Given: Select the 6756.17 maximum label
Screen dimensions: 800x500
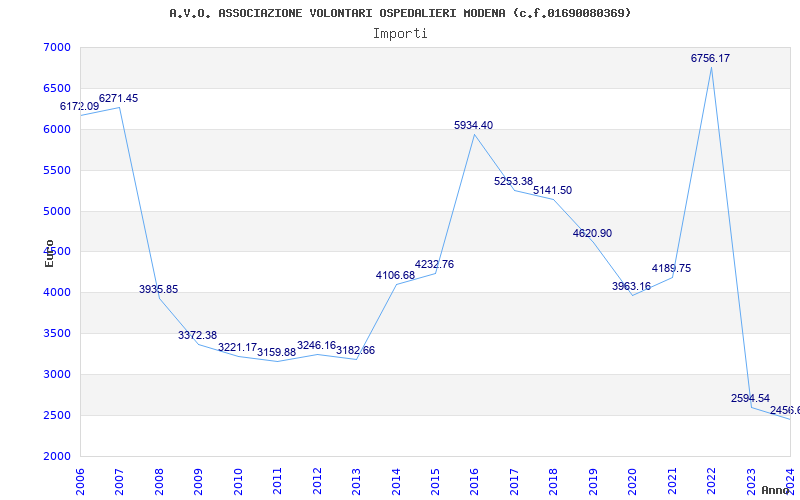Looking at the screenshot, I should 710,58.
